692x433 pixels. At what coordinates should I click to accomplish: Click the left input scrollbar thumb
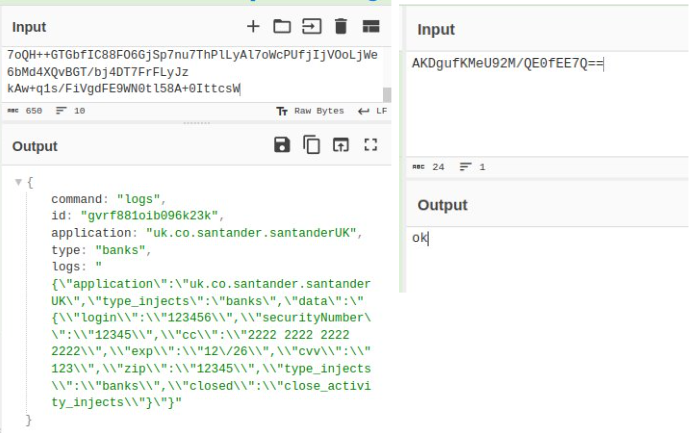tap(387, 94)
